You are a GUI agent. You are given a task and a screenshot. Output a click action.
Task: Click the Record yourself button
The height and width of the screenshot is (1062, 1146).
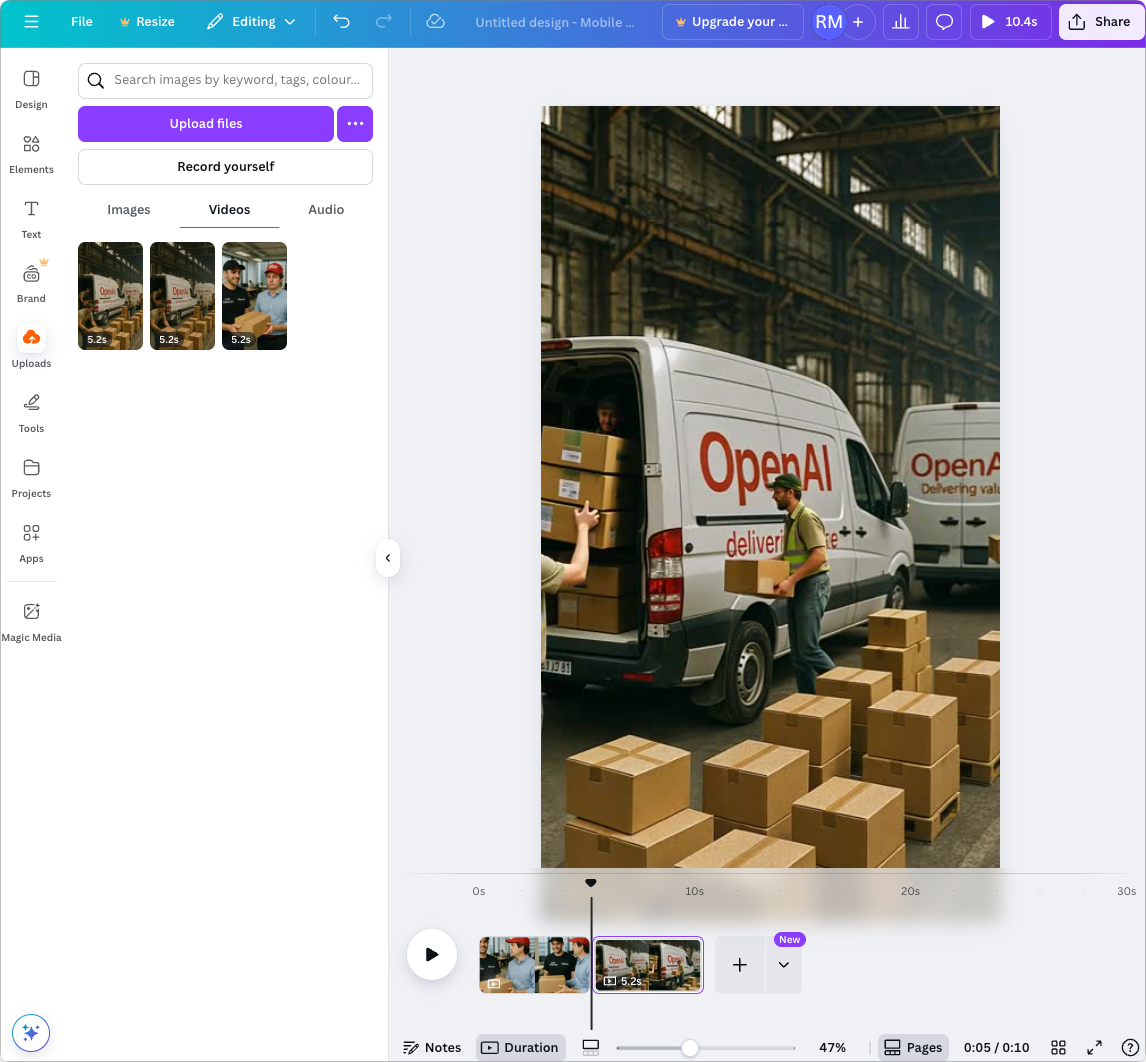pyautogui.click(x=225, y=167)
